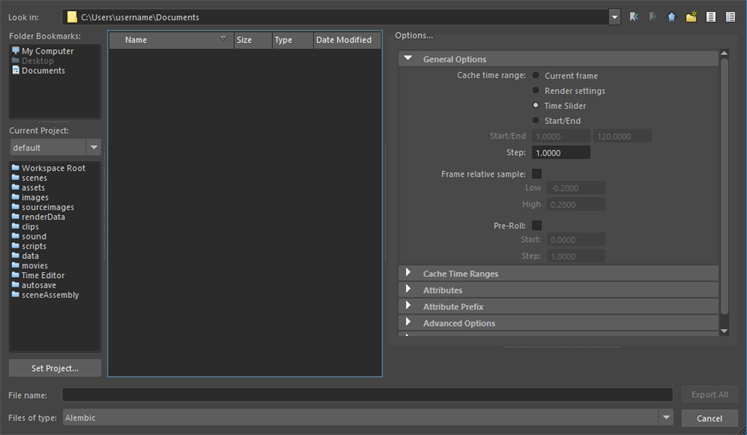Viewport: 747px width, 435px height.
Task: Open My Computer bookmark
Action: coord(47,51)
